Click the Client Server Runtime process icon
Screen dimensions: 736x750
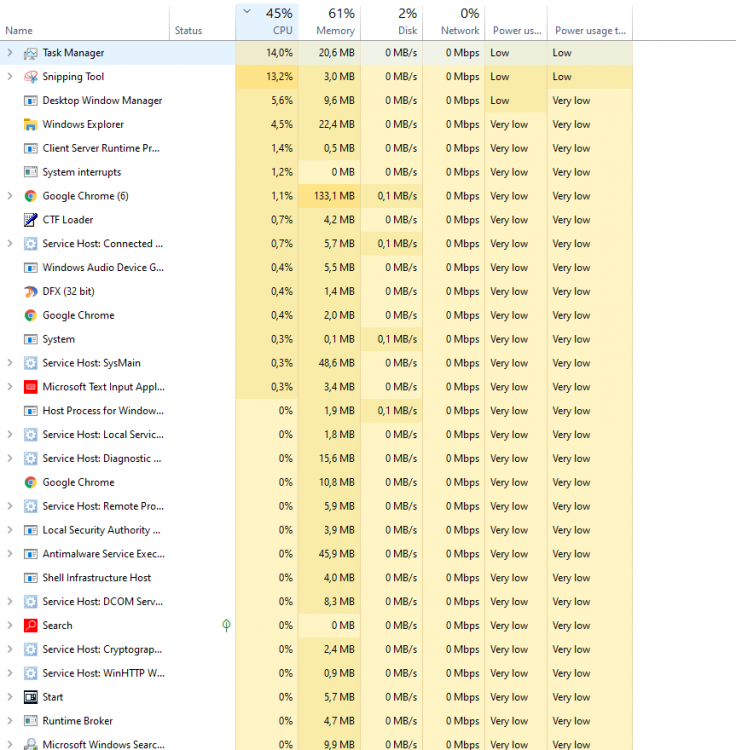tap(31, 149)
